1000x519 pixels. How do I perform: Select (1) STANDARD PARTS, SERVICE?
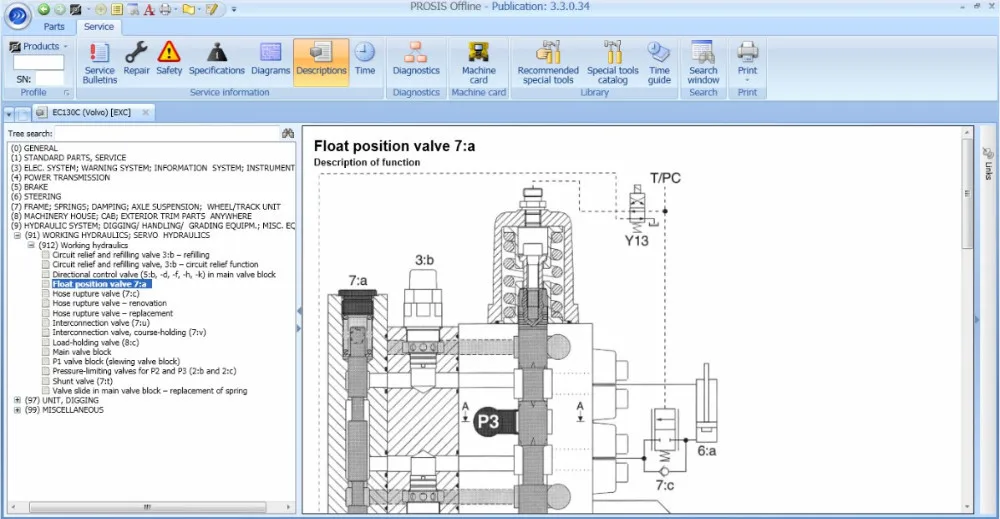(68, 157)
